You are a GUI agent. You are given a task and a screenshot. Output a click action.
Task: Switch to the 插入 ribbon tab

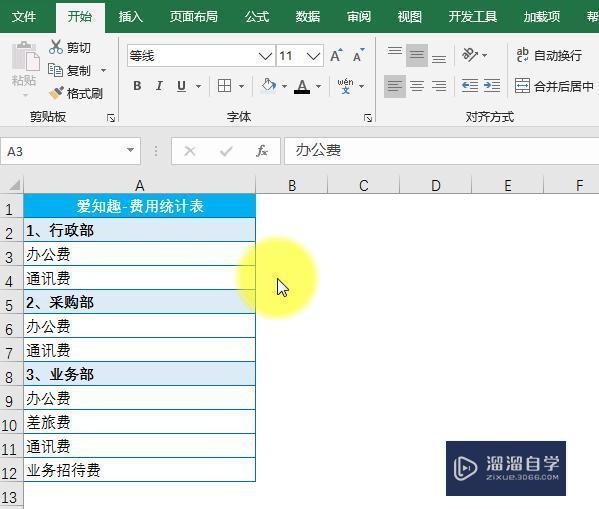[131, 16]
